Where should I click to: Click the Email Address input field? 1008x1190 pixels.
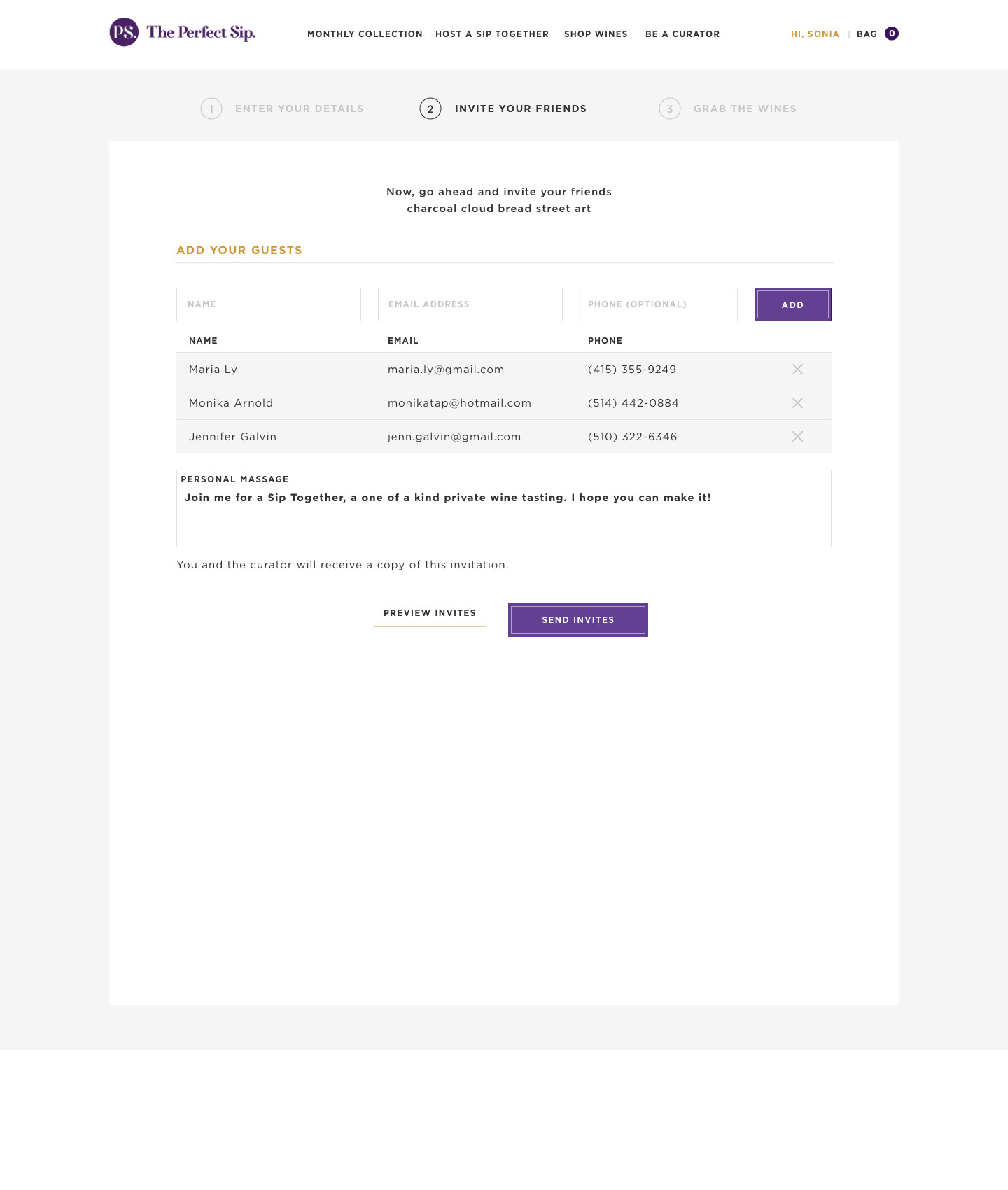(470, 304)
